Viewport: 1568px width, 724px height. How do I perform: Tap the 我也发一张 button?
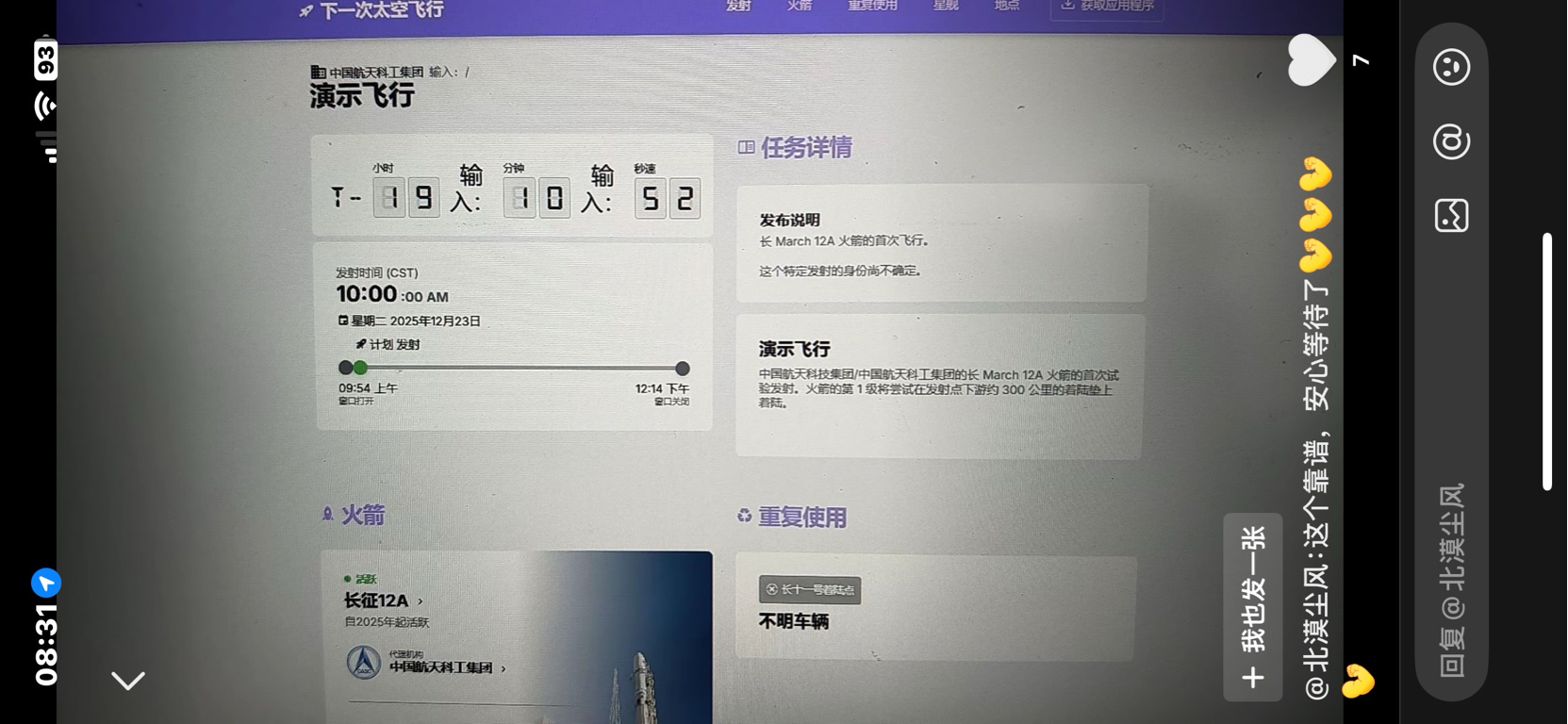coord(1253,607)
